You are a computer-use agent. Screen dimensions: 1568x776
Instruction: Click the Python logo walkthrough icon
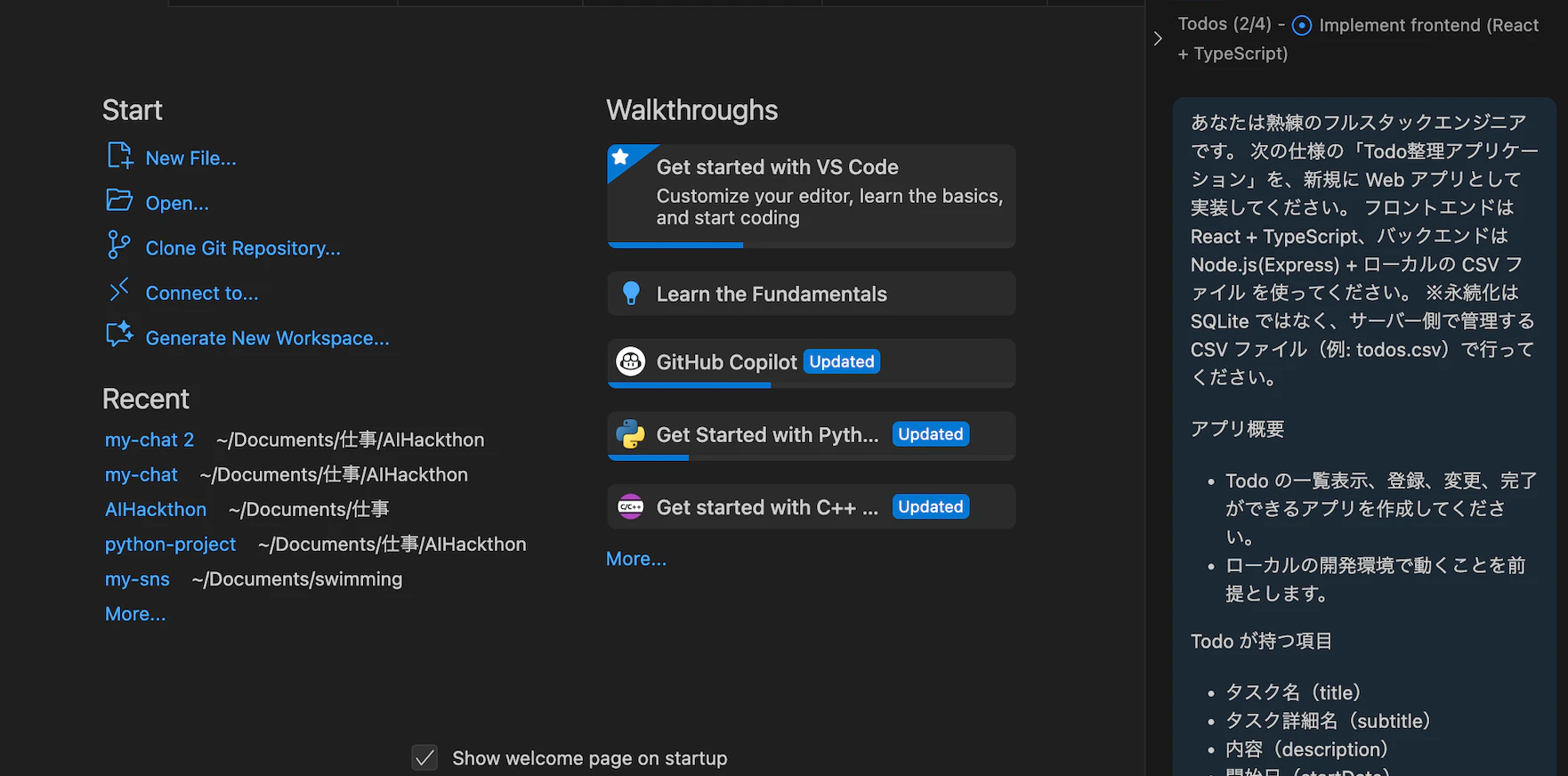(x=631, y=434)
